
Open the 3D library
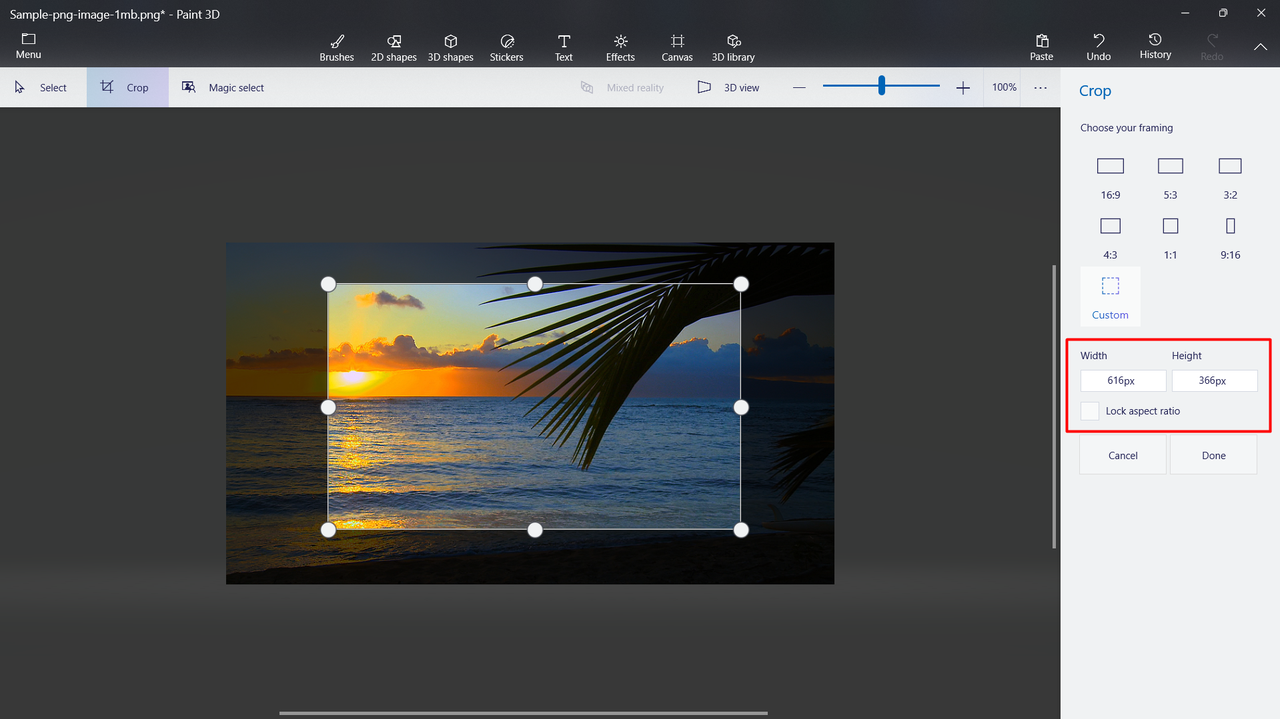pos(733,47)
